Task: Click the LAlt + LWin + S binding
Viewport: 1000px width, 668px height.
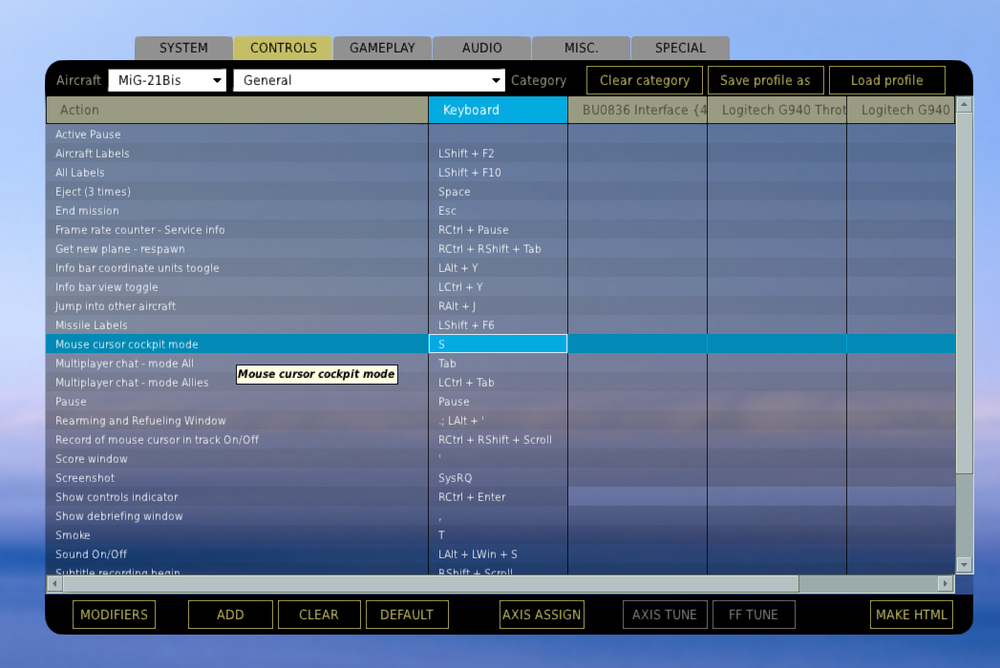Action: [x=498, y=554]
